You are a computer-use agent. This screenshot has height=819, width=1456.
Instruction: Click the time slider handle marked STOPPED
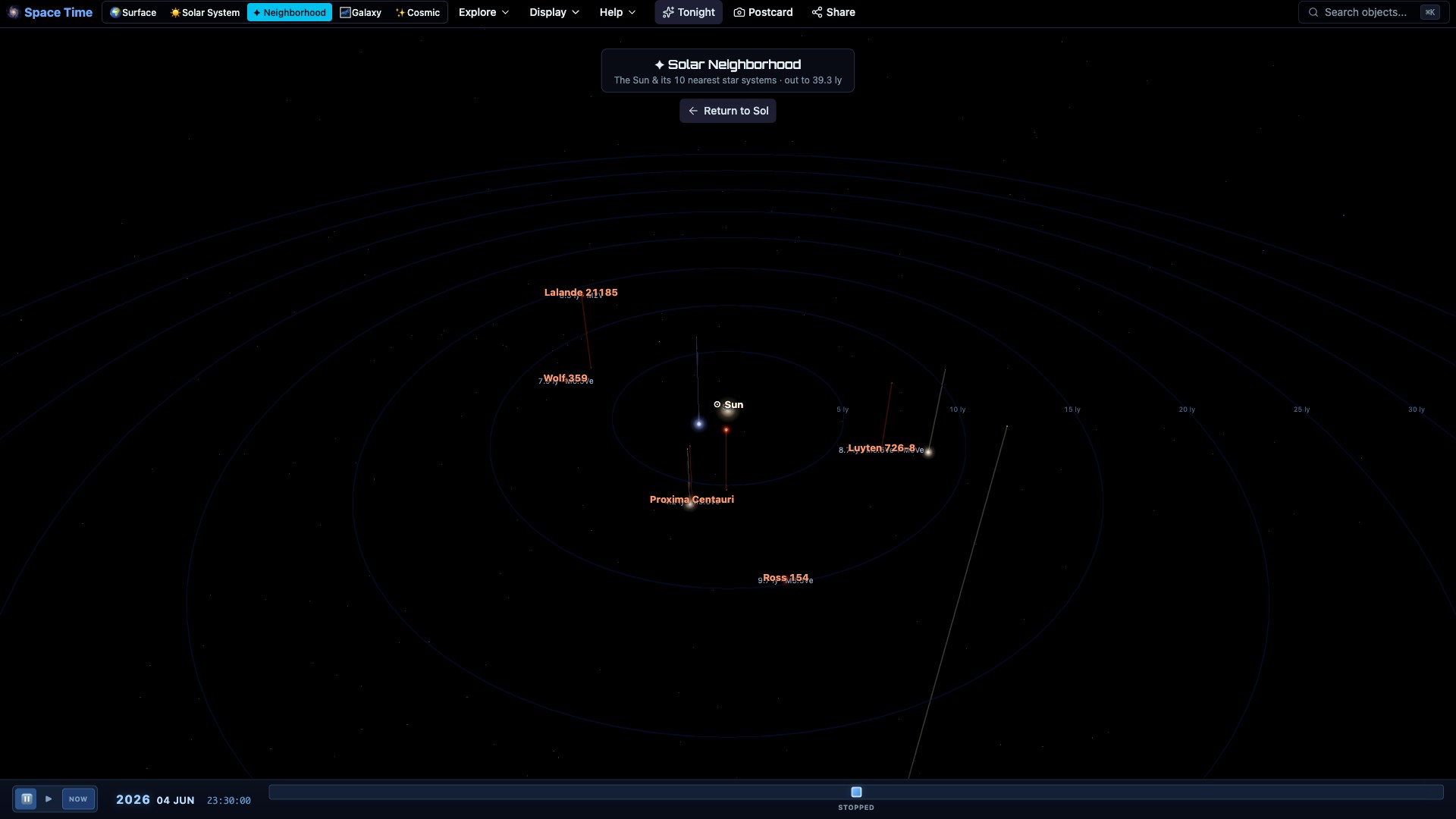click(856, 792)
